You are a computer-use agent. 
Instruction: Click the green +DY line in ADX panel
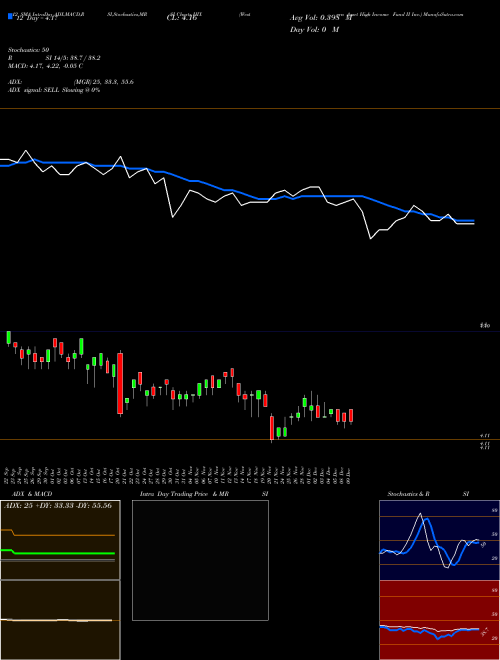click(x=58, y=552)
